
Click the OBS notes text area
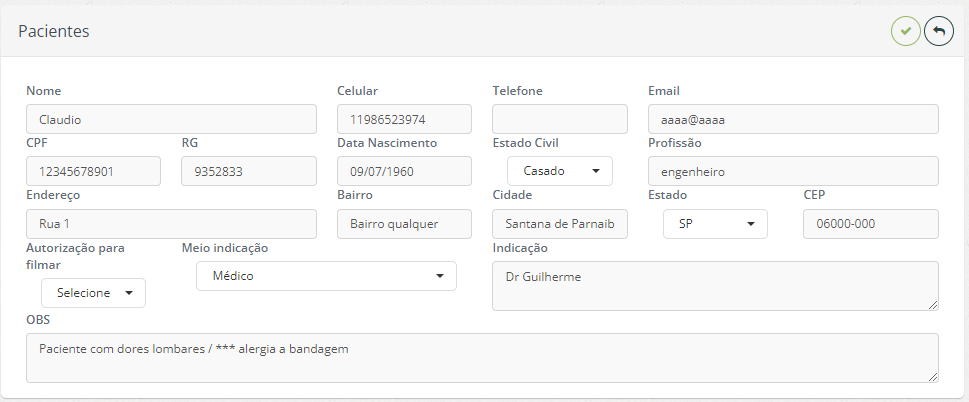click(482, 358)
